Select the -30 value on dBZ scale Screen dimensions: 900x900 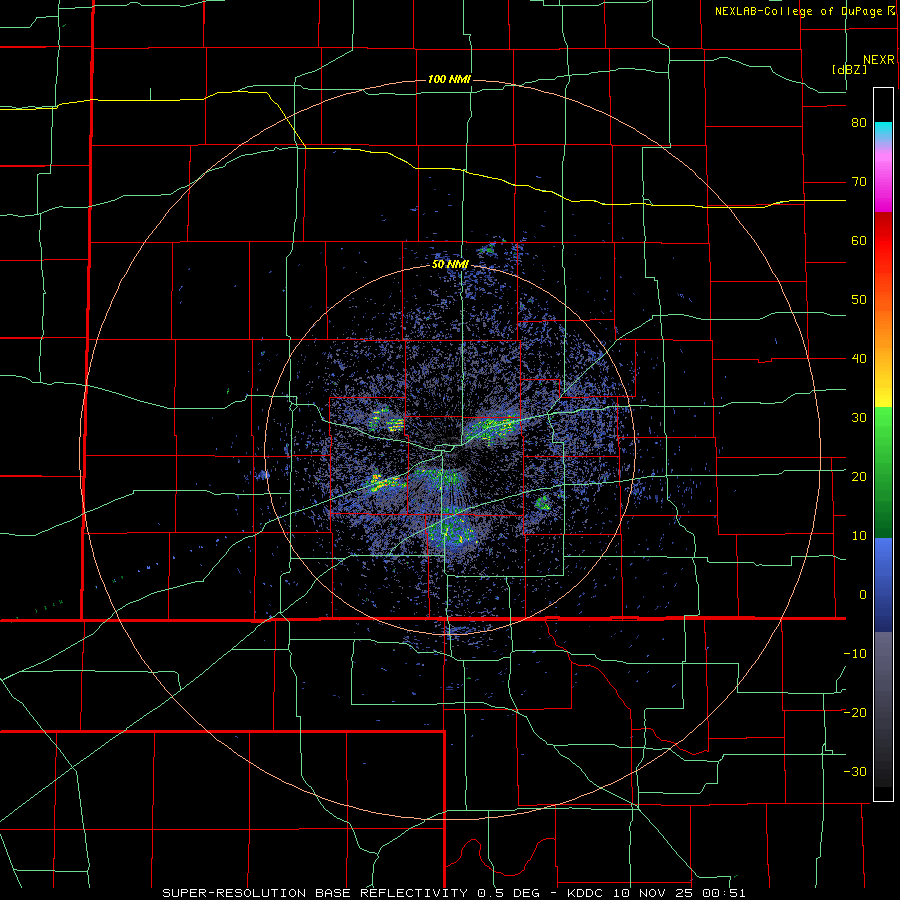[x=855, y=771]
